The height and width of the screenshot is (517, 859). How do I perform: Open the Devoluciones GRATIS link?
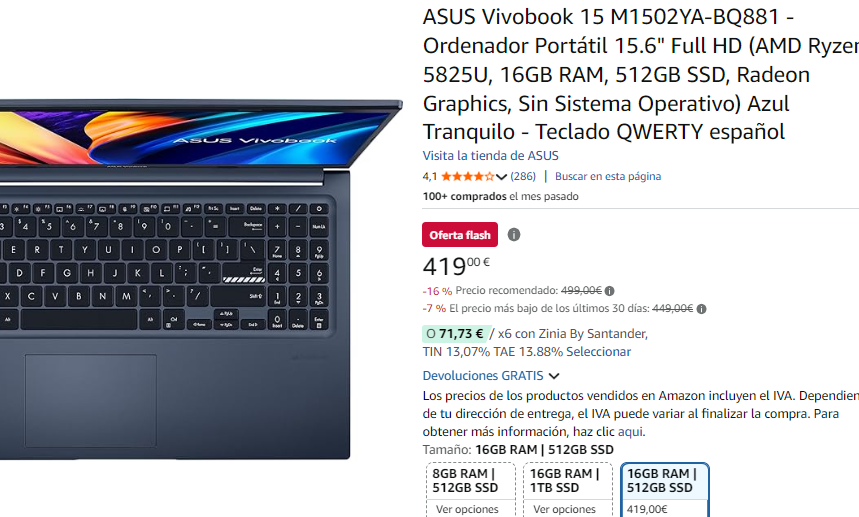pos(483,376)
